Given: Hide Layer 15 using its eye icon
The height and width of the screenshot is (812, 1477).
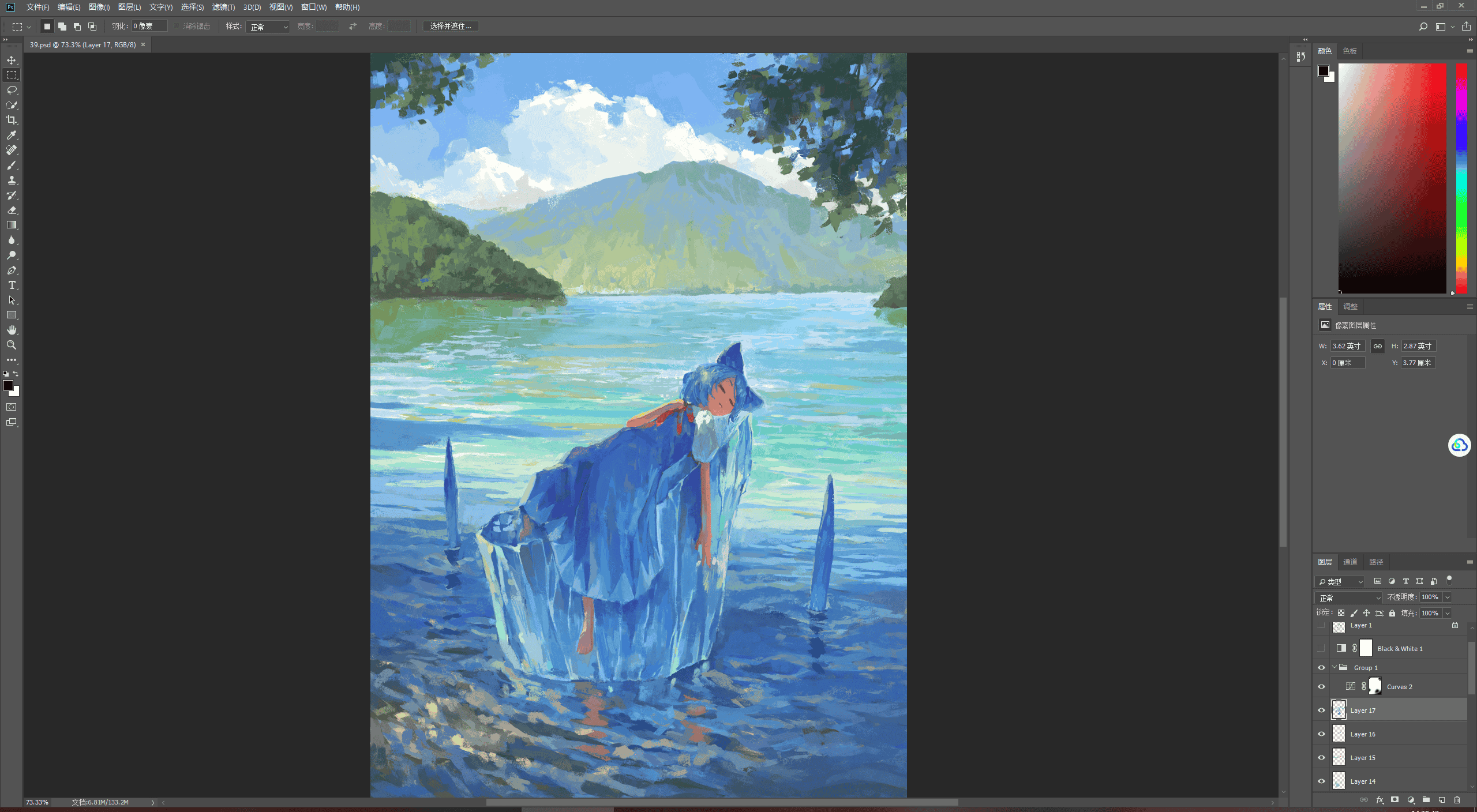Looking at the screenshot, I should click(1321, 758).
